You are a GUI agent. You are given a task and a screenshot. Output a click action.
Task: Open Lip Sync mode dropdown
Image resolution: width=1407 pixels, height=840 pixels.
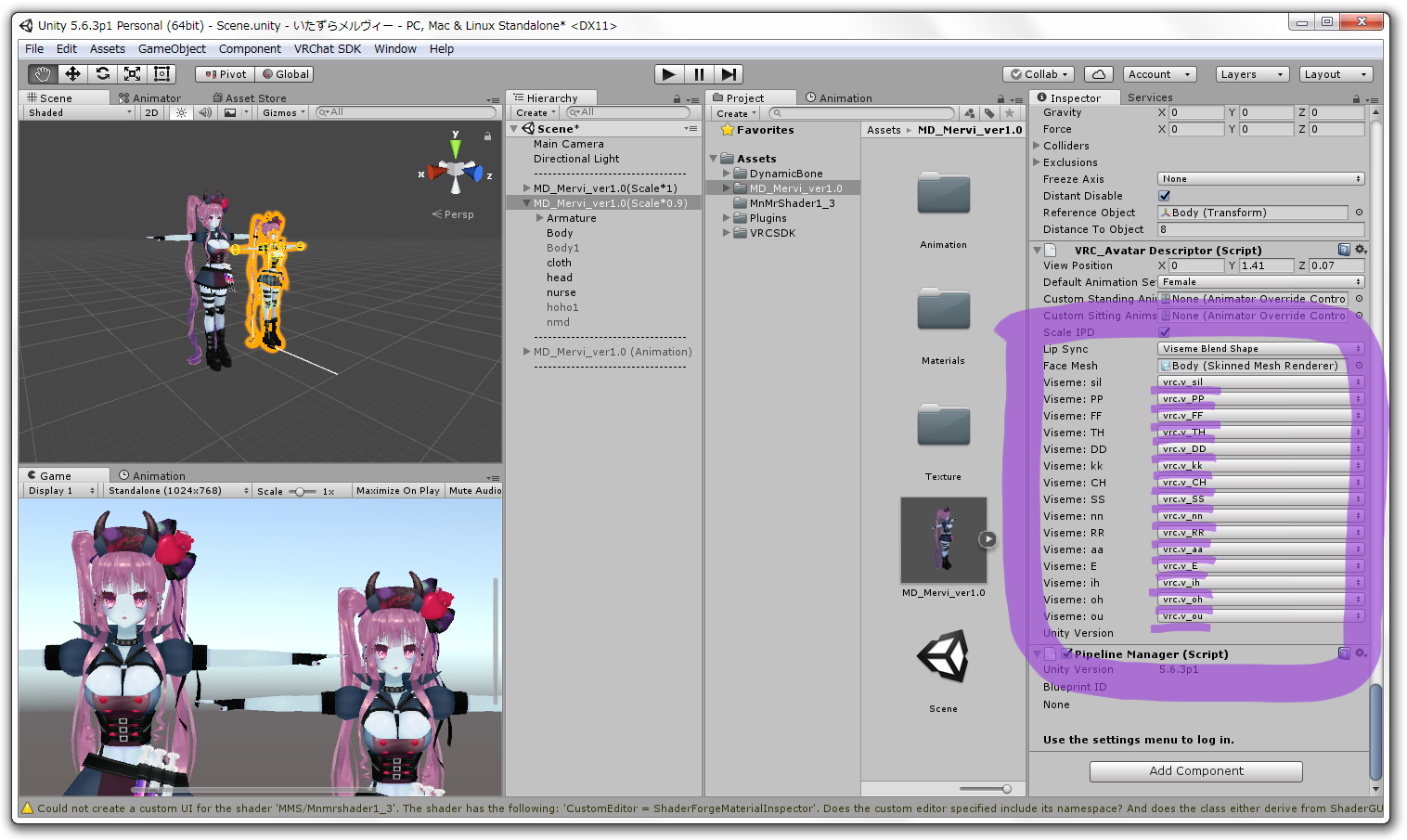1260,349
